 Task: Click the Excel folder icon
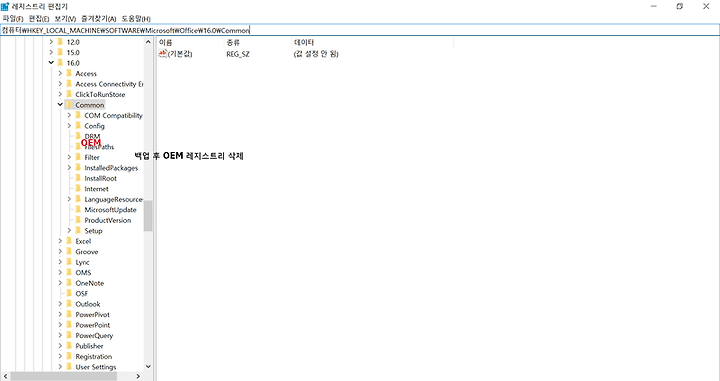click(69, 241)
